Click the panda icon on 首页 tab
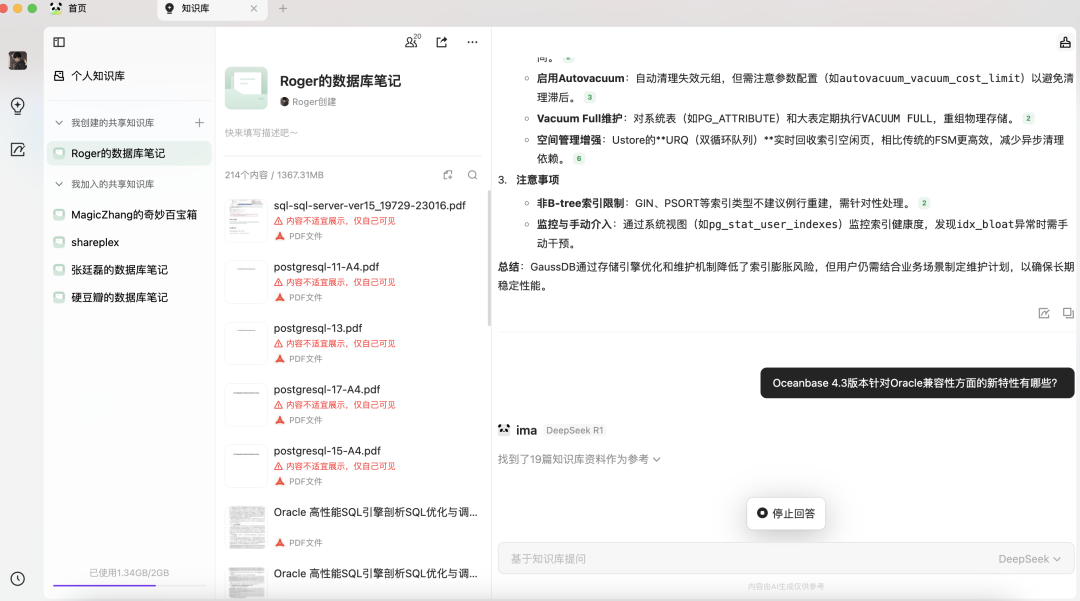1080x601 pixels. click(56, 8)
